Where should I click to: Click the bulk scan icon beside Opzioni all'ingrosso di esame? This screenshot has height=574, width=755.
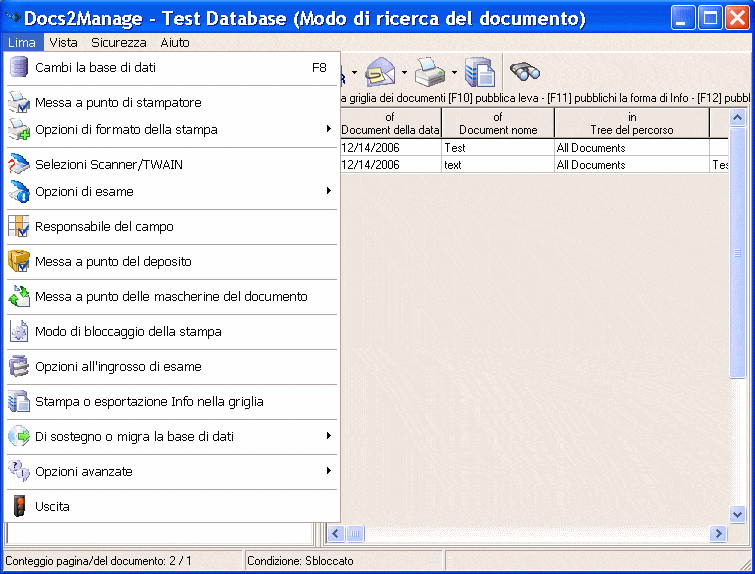point(19,366)
